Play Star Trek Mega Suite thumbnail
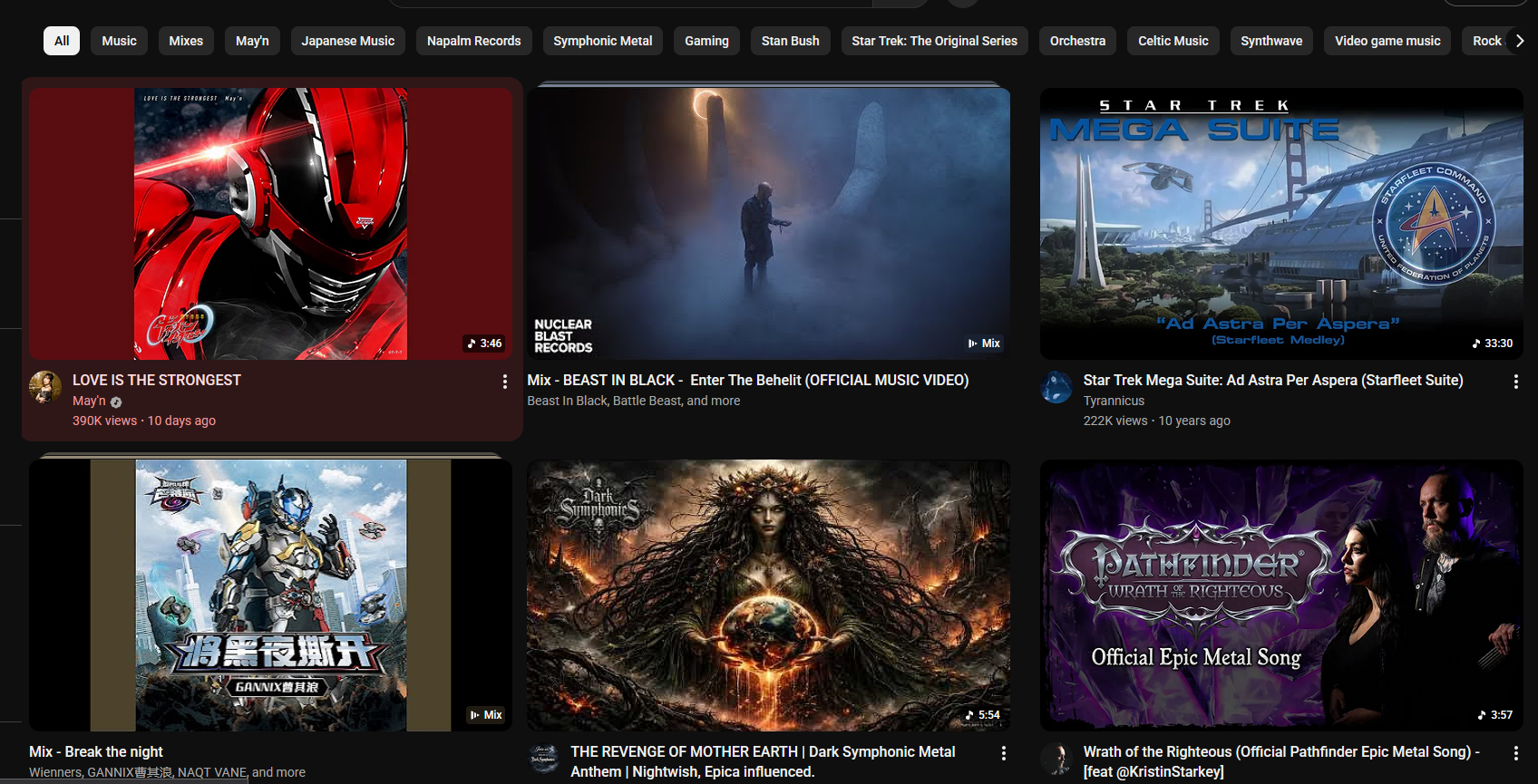 [1281, 224]
